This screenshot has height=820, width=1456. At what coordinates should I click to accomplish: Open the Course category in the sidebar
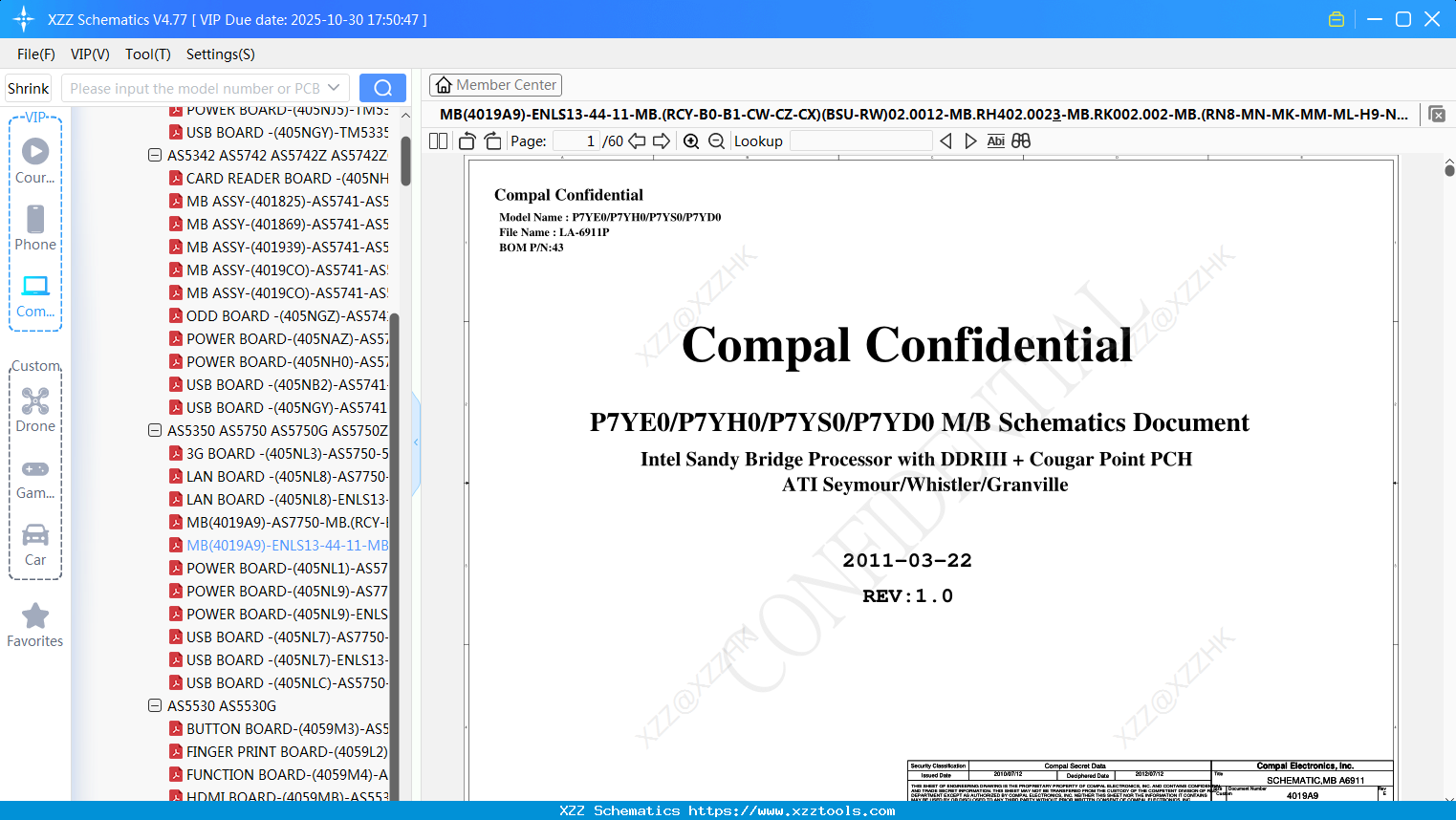click(x=35, y=161)
